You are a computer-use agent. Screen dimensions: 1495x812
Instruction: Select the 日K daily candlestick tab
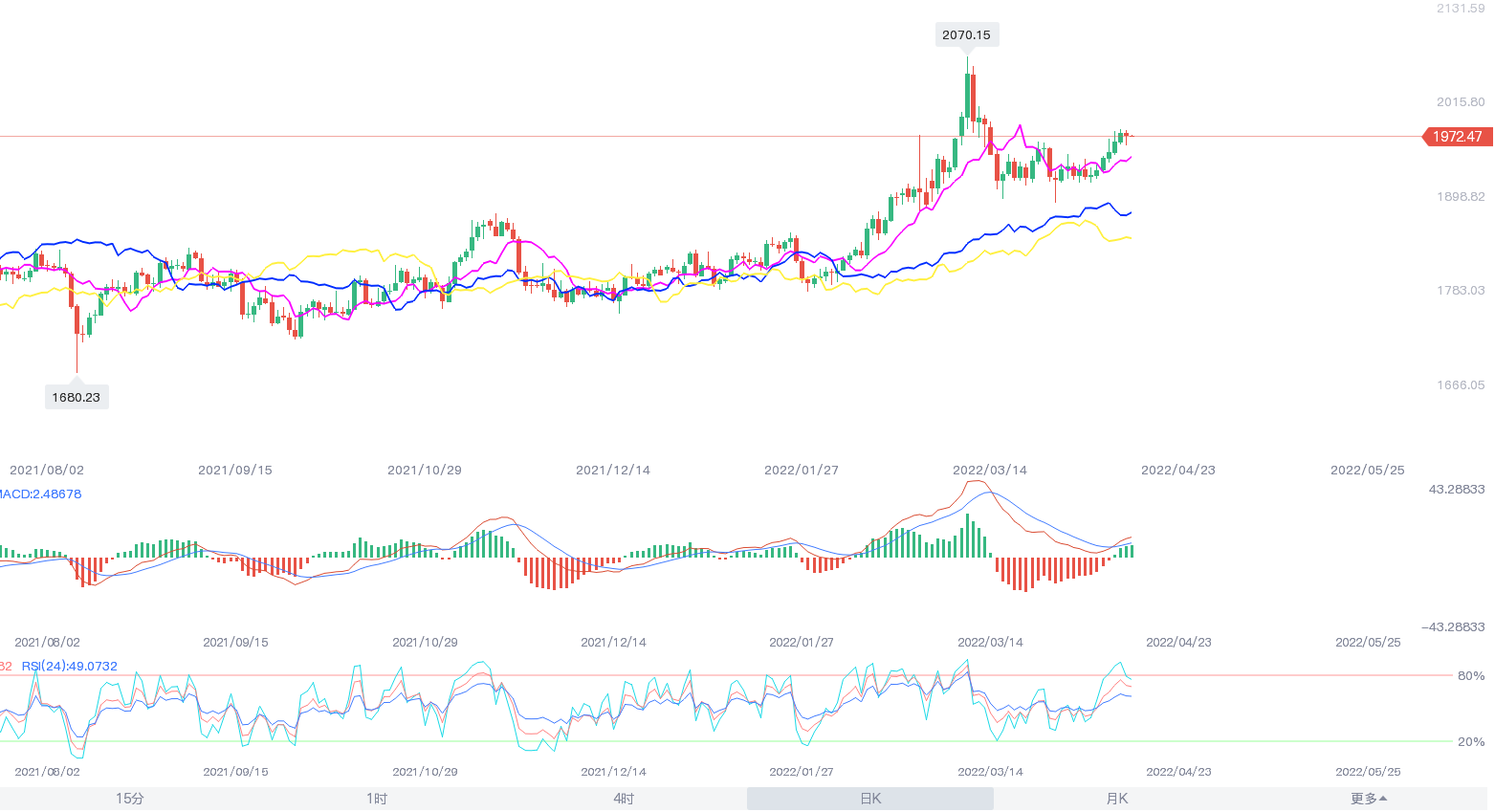870,799
